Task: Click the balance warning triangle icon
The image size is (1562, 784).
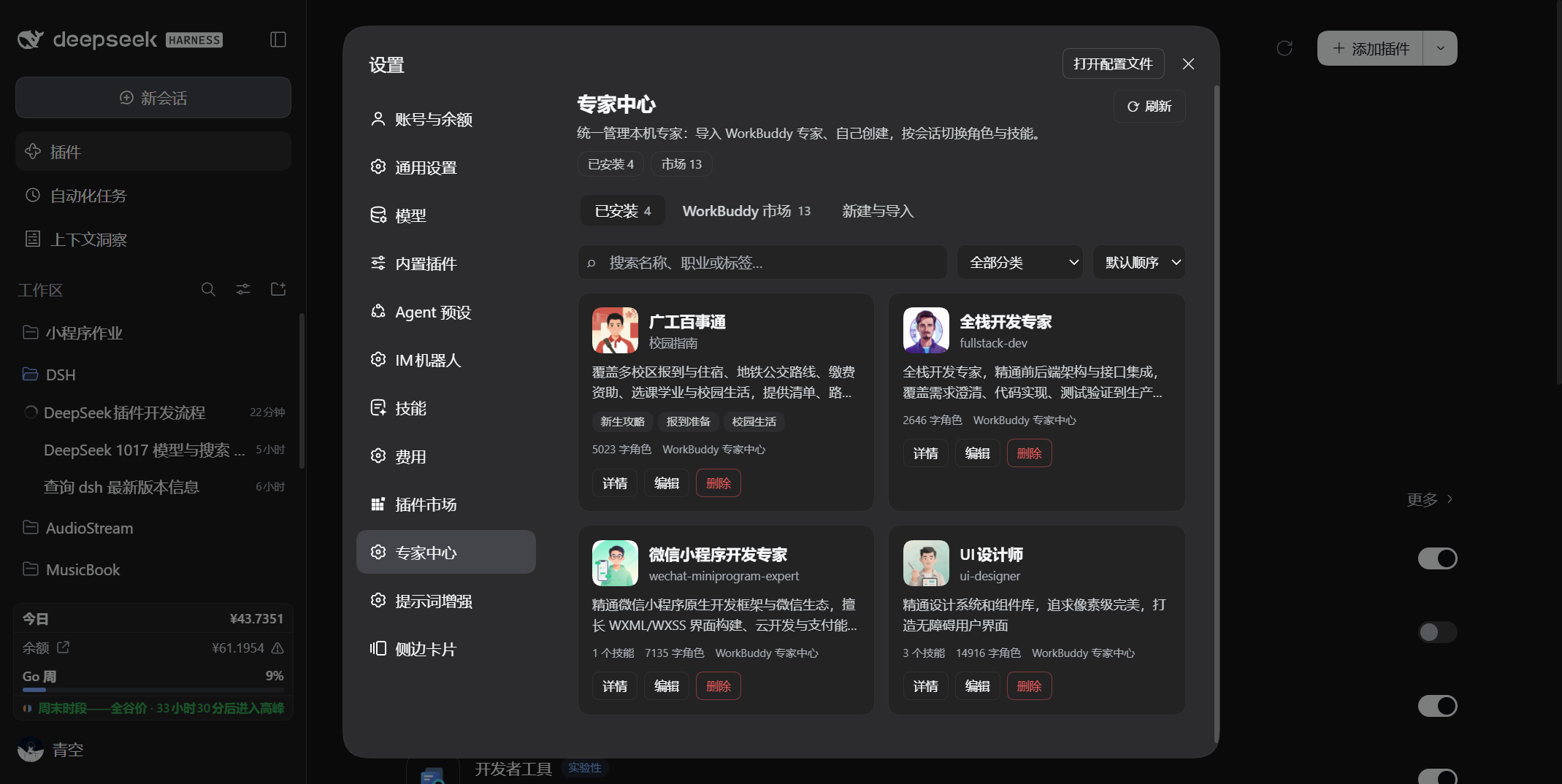Action: tap(277, 648)
